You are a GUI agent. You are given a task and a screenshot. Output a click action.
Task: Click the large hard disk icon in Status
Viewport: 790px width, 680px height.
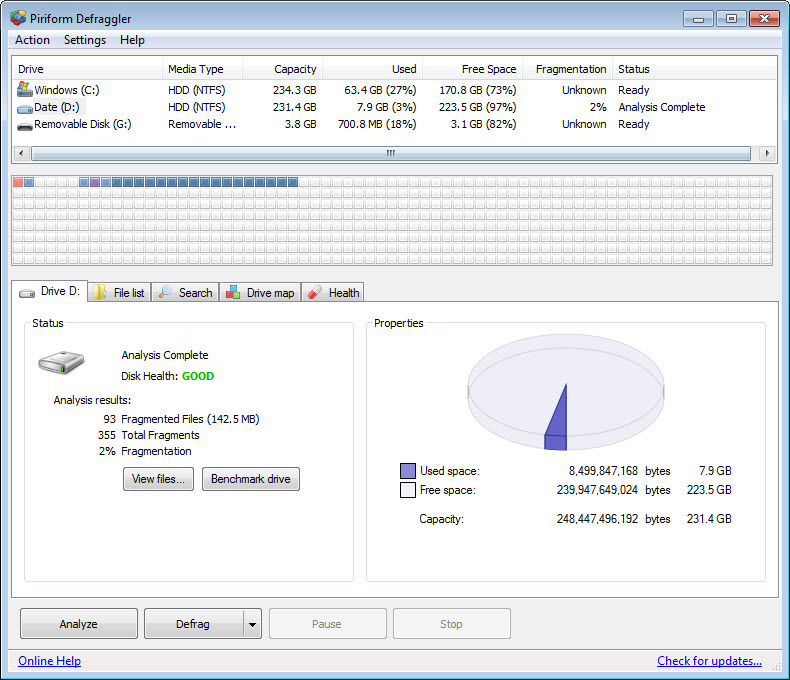61,363
